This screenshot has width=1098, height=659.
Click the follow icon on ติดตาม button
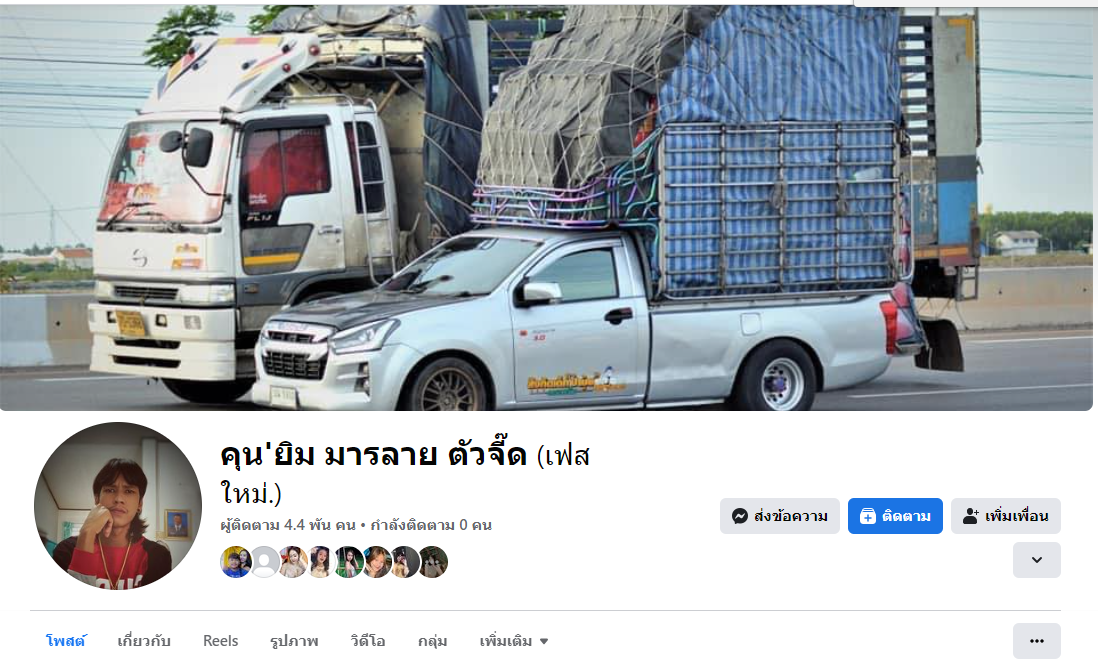(867, 516)
